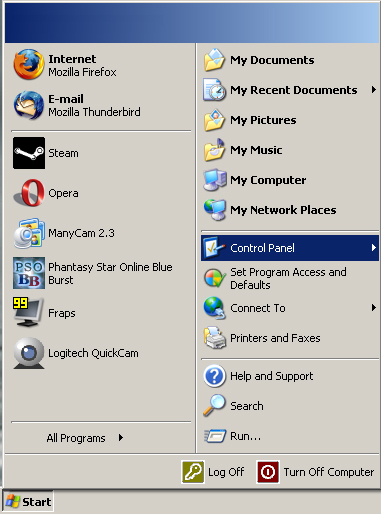Click the Connect To globe icon

coord(215,308)
